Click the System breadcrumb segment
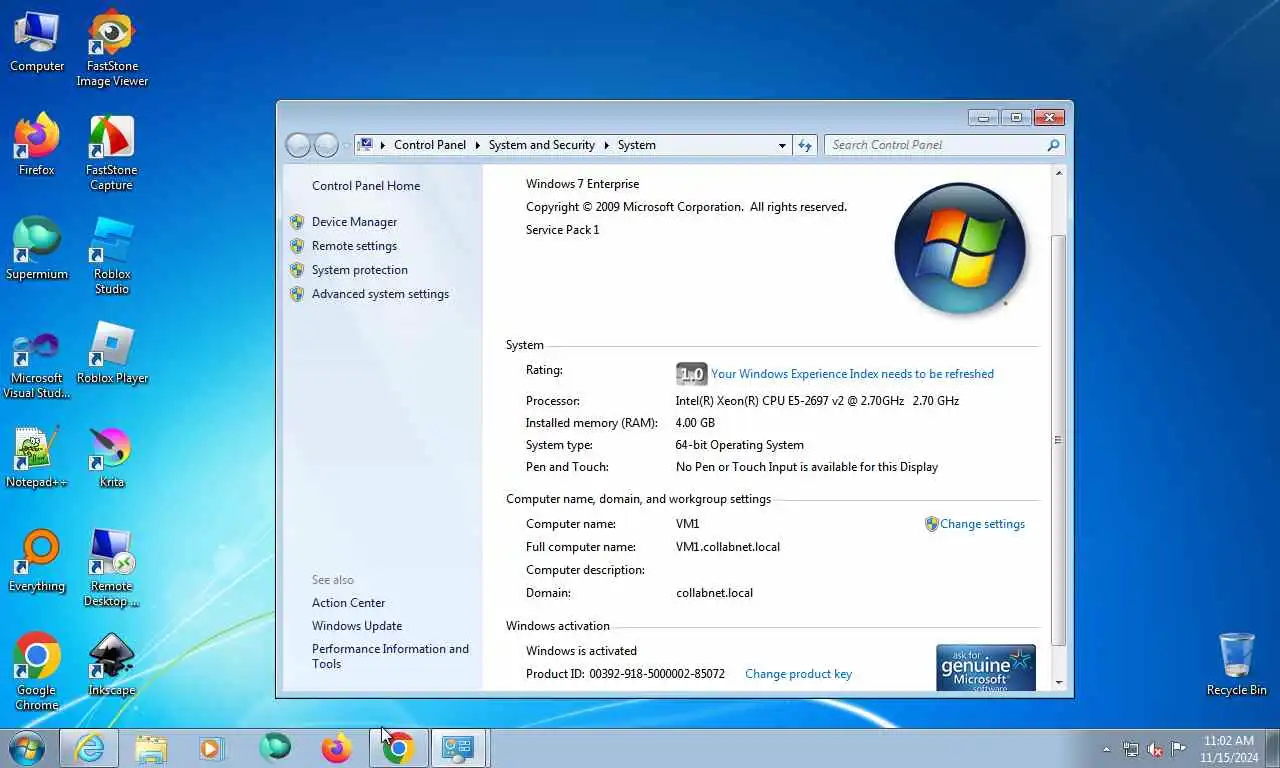The height and width of the screenshot is (768, 1280). 636,145
